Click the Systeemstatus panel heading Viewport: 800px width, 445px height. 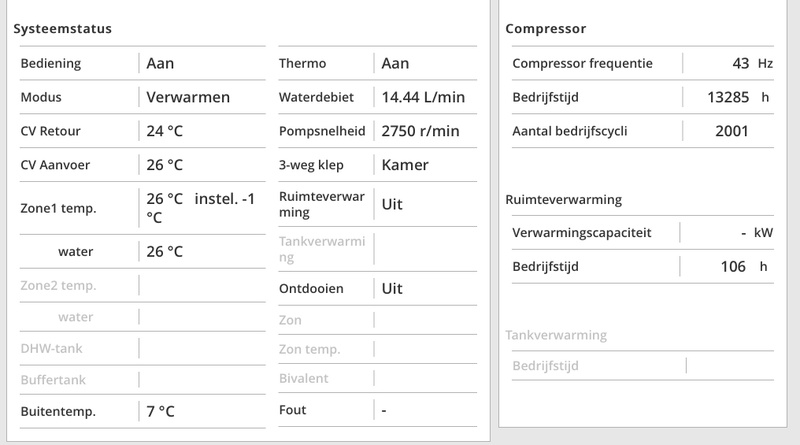pyautogui.click(x=62, y=29)
